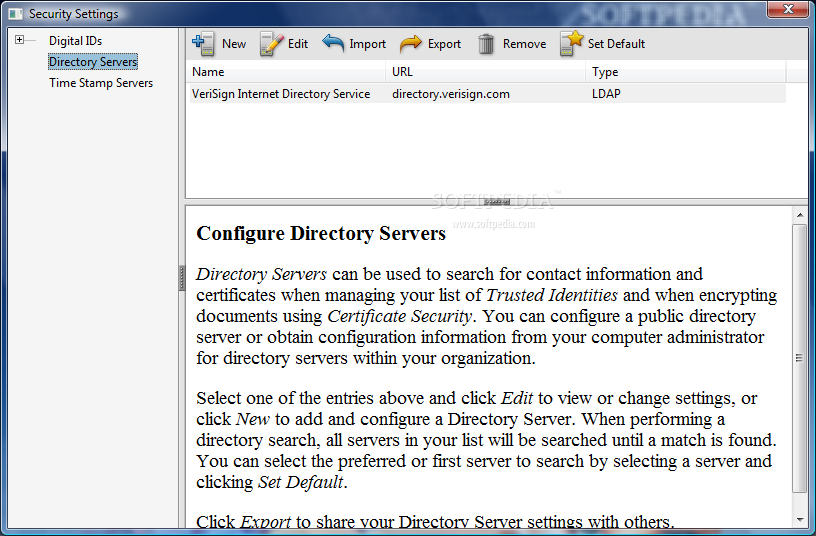Click the New server icon
Image resolution: width=816 pixels, height=536 pixels.
pos(203,44)
